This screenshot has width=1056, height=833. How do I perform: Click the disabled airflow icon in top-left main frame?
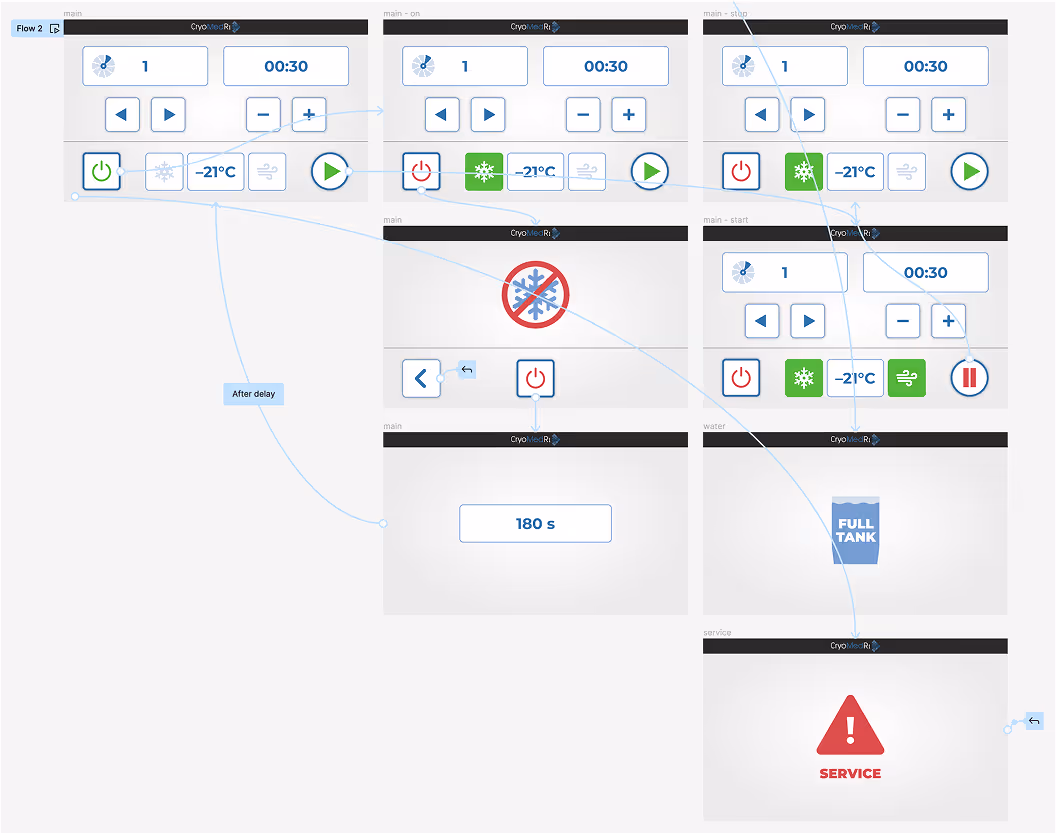[267, 172]
